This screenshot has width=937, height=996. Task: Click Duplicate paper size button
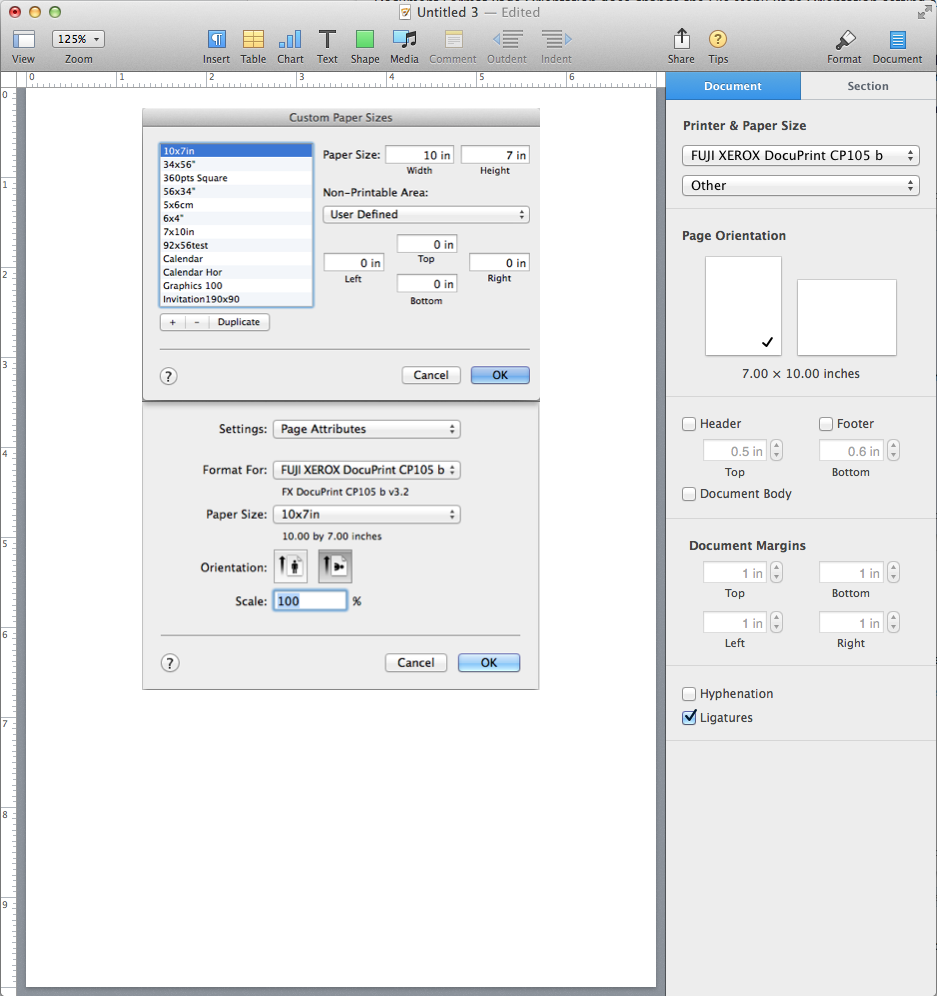pos(239,322)
